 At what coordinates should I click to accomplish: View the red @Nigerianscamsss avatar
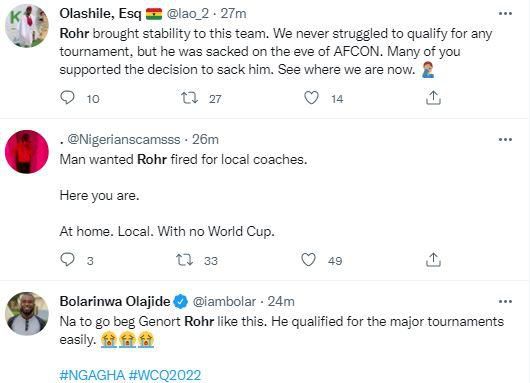[x=27, y=152]
